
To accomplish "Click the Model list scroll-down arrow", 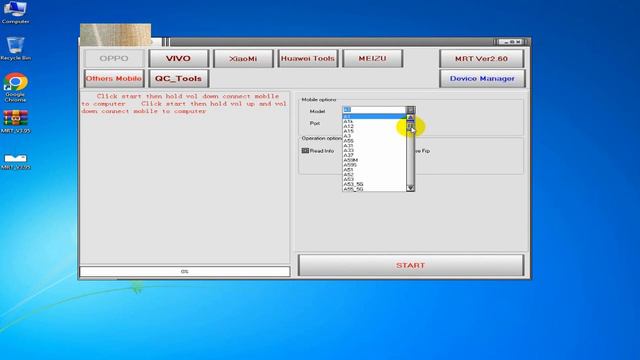I will point(410,188).
